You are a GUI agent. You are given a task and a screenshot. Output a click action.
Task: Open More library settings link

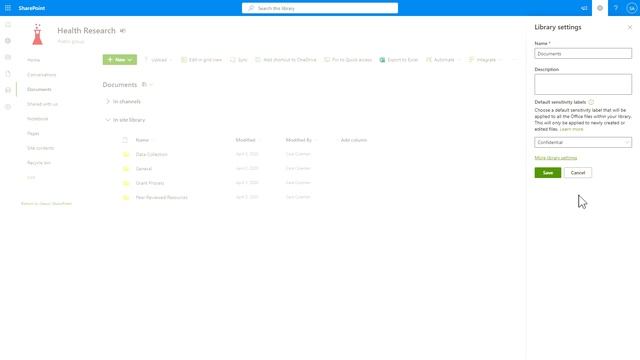556,158
